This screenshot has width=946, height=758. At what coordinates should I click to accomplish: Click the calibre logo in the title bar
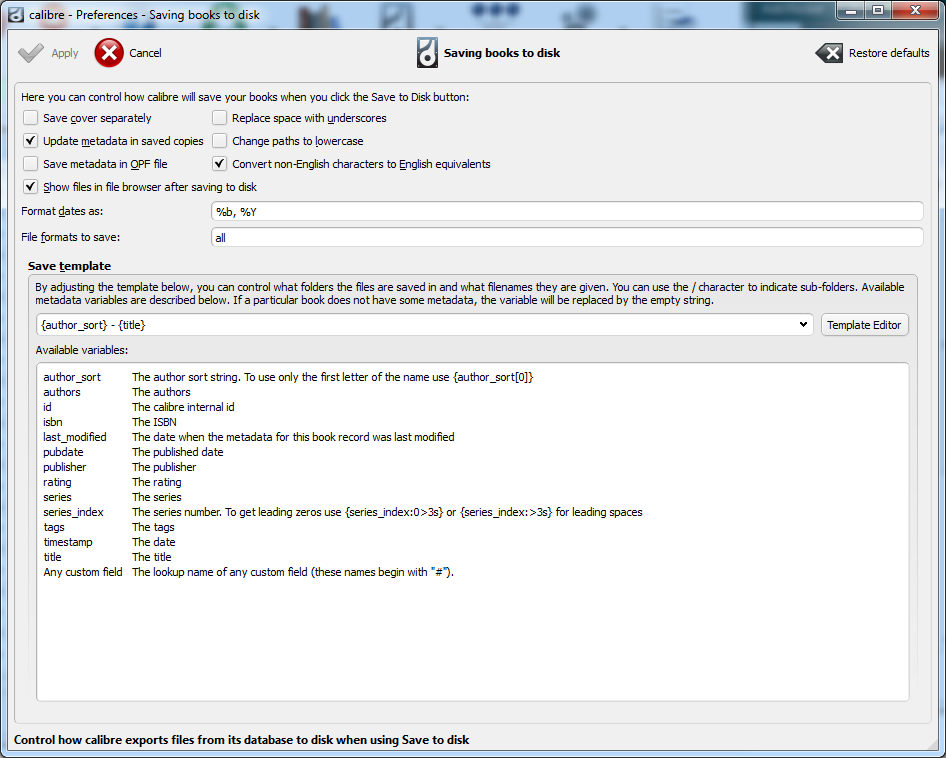tap(16, 14)
